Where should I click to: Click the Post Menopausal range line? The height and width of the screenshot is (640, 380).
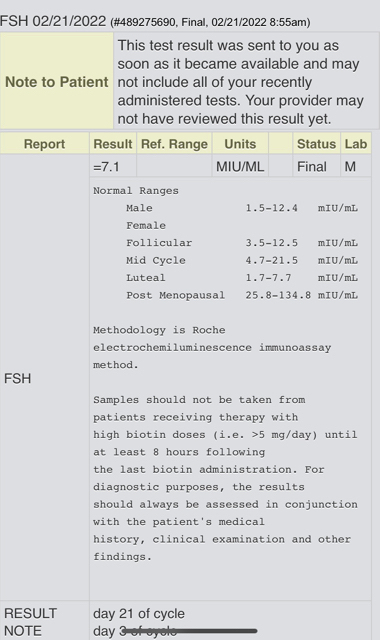coord(242,295)
